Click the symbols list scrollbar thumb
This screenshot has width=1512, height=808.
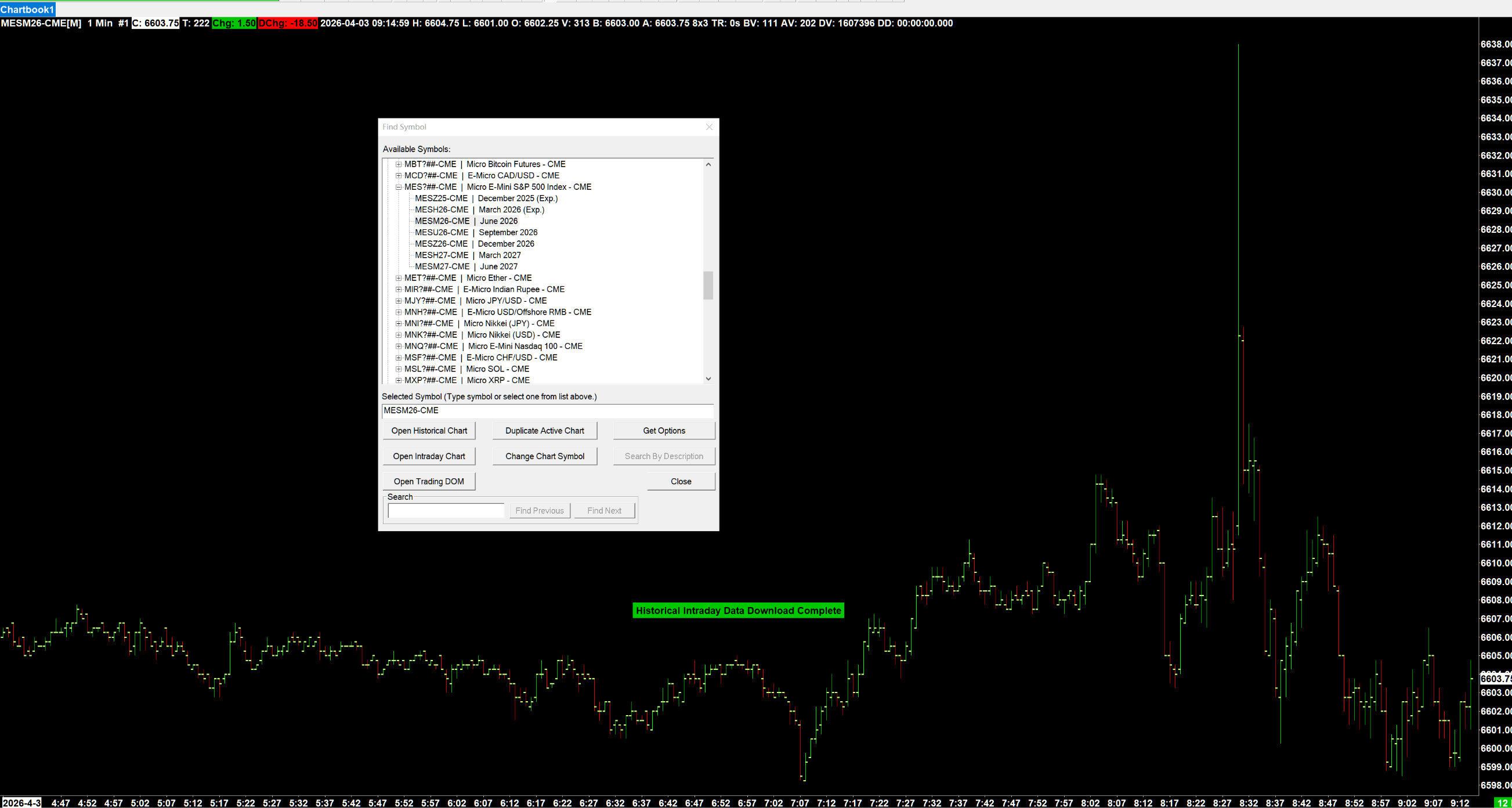click(708, 286)
